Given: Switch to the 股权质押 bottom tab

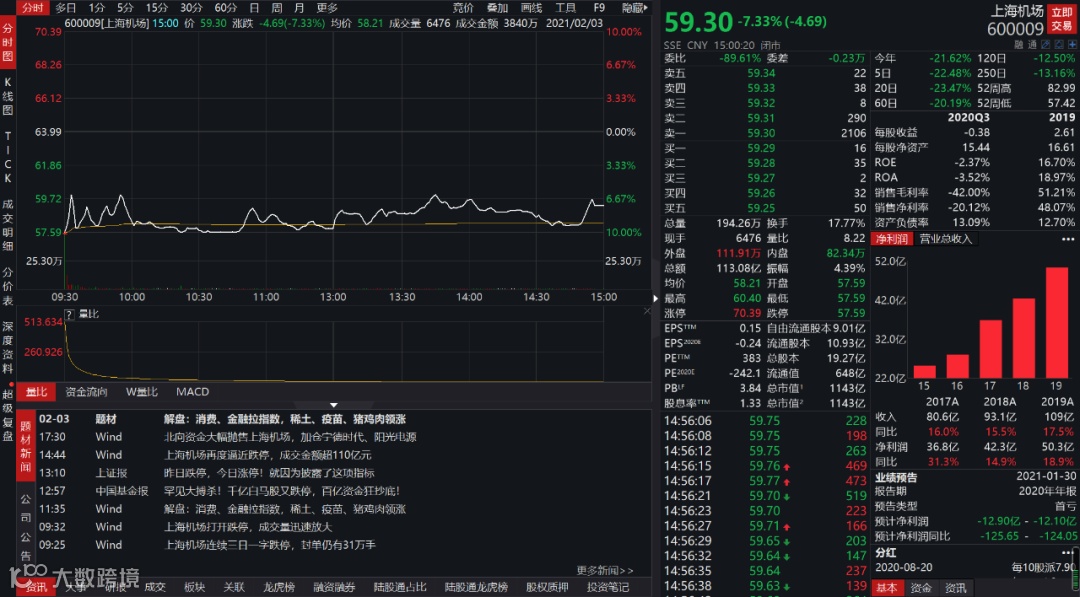Looking at the screenshot, I should 547,587.
